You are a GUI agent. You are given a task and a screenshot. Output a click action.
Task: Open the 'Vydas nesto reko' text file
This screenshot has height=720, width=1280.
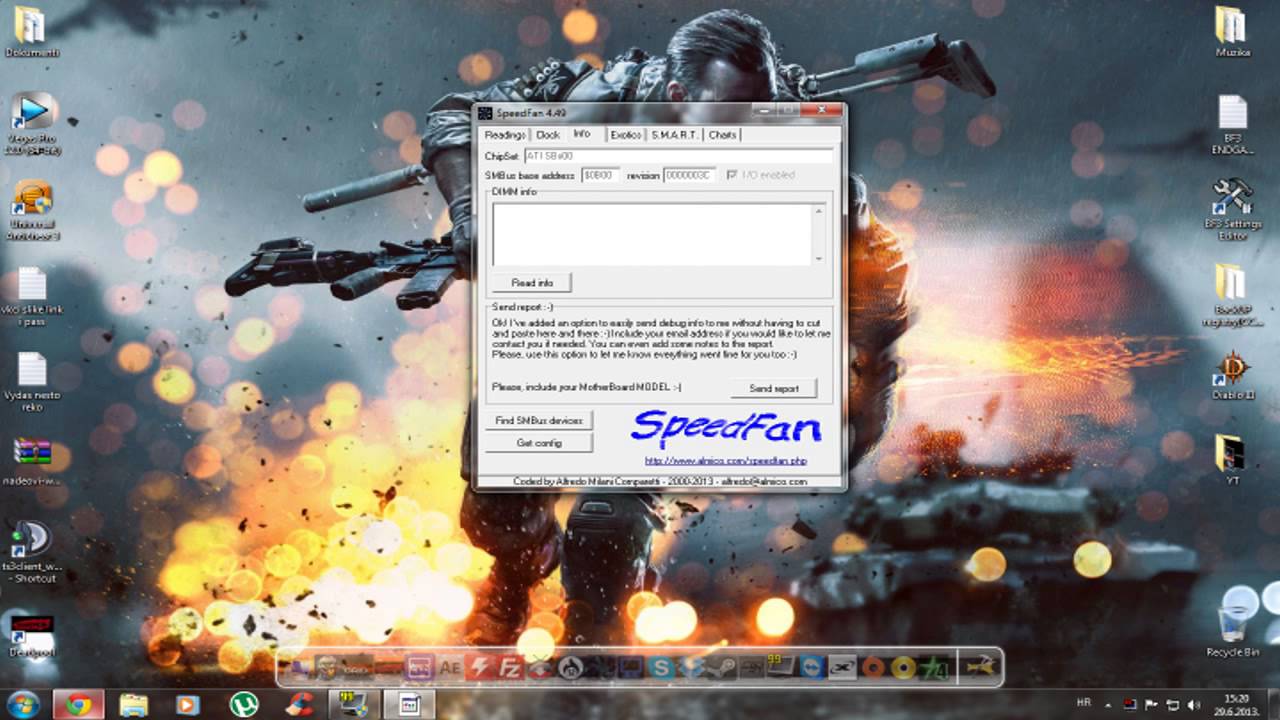pos(32,382)
